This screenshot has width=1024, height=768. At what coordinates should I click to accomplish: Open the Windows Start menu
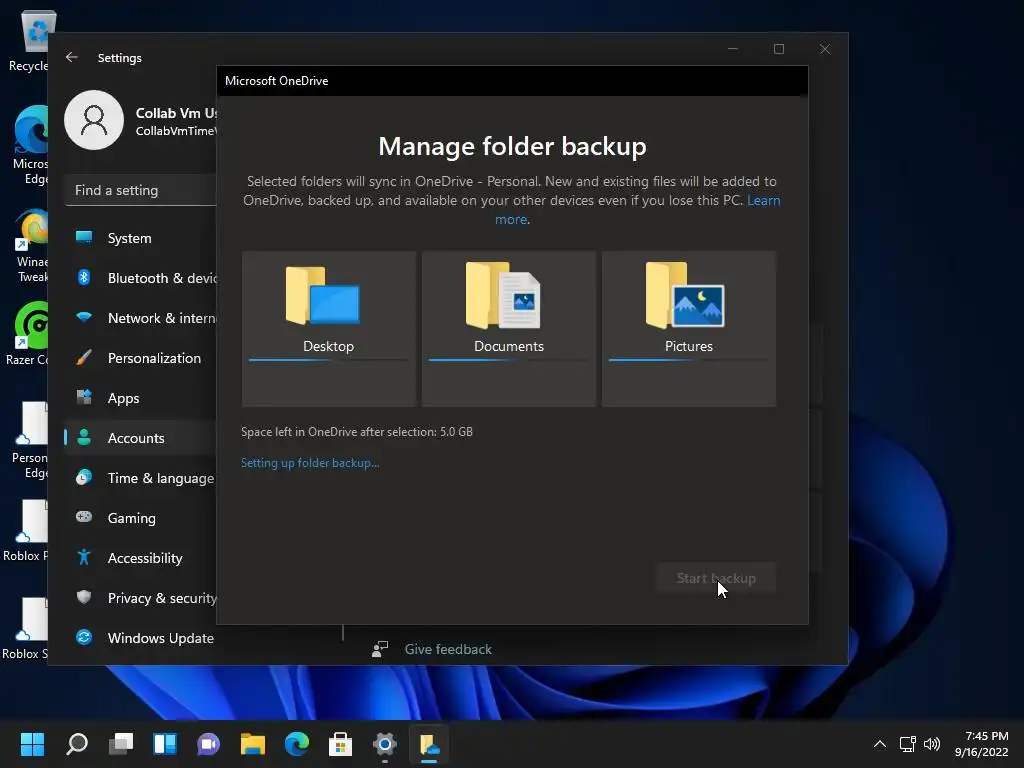(32, 744)
